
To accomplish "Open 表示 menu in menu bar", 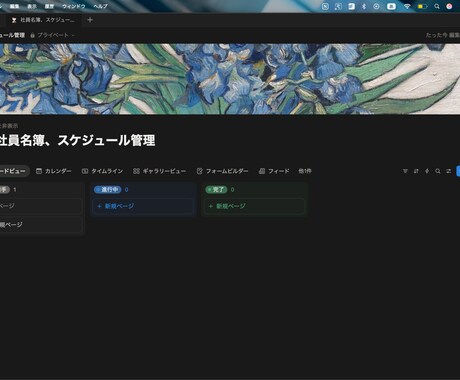I will pyautogui.click(x=32, y=6).
